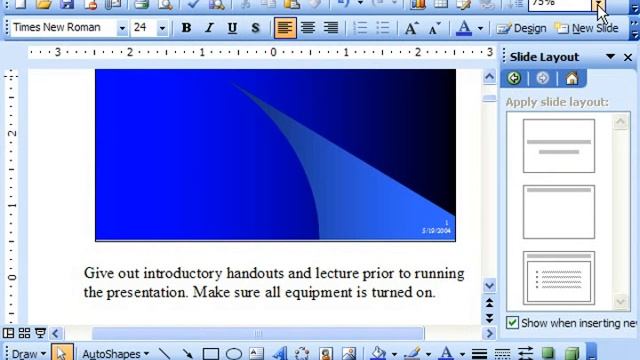The image size is (640, 360).
Task: Center-align the notes text
Action: (x=308, y=28)
